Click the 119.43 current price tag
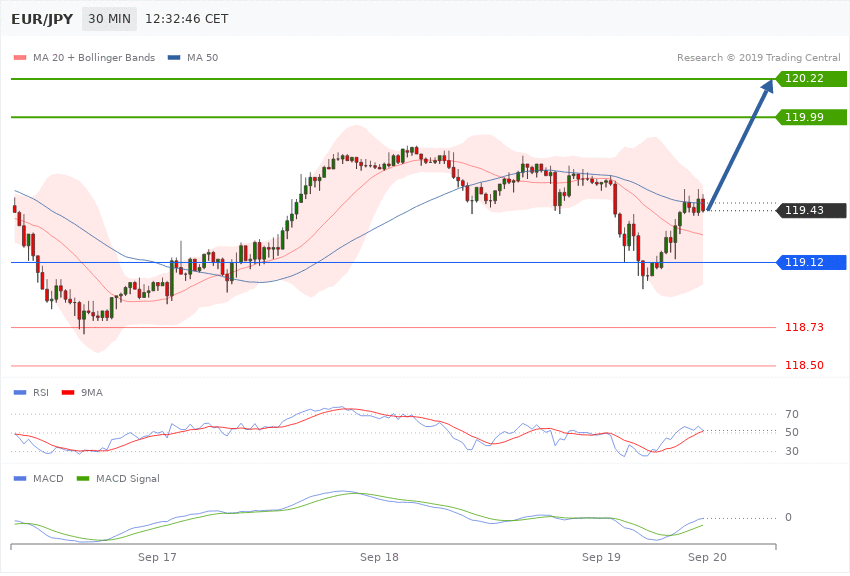850x576 pixels. point(811,210)
